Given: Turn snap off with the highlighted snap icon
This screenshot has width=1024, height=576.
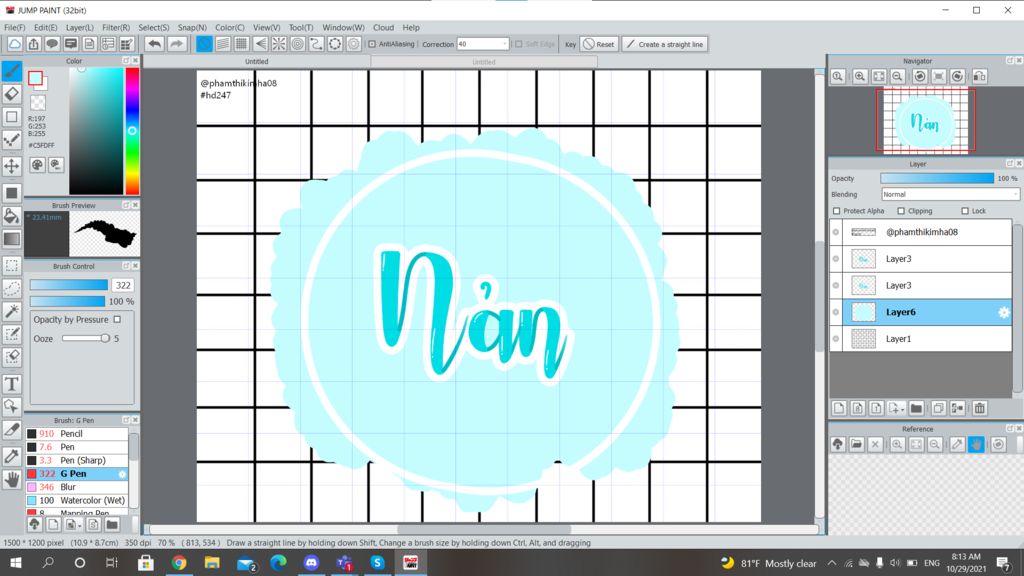Looking at the screenshot, I should [x=204, y=44].
